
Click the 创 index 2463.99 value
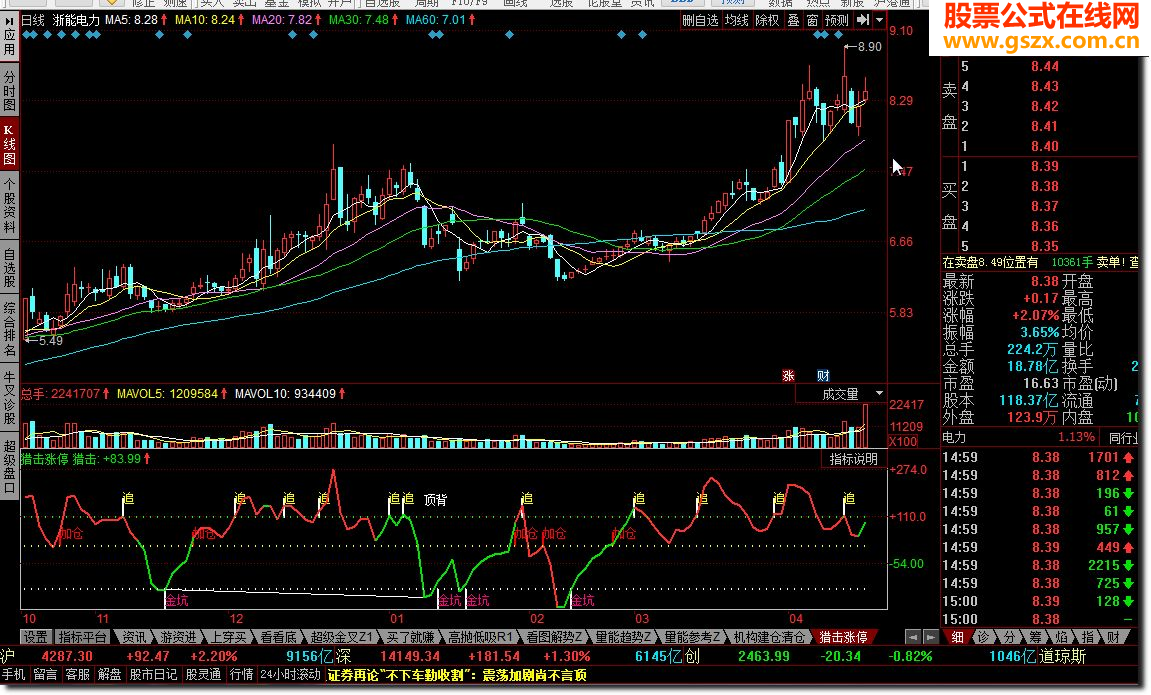(x=763, y=656)
